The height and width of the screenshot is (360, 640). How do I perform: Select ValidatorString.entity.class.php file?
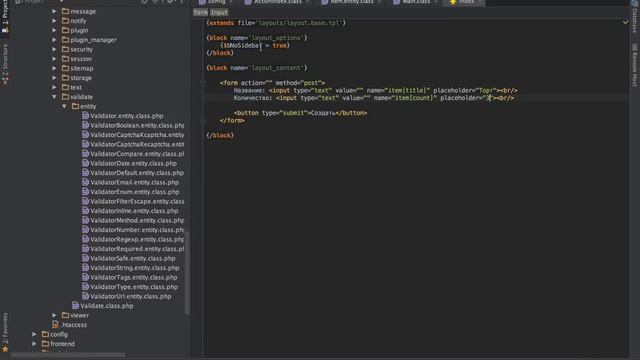click(131, 268)
